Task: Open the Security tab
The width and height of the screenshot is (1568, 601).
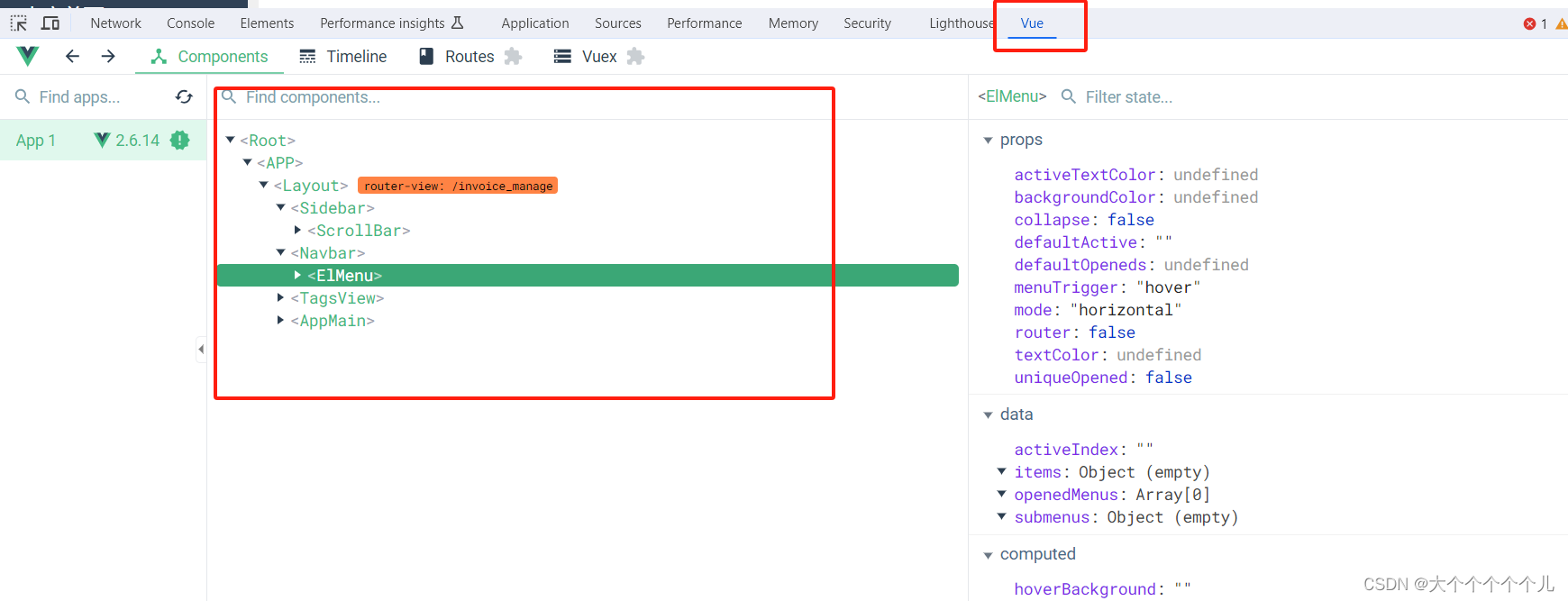Action: (867, 23)
